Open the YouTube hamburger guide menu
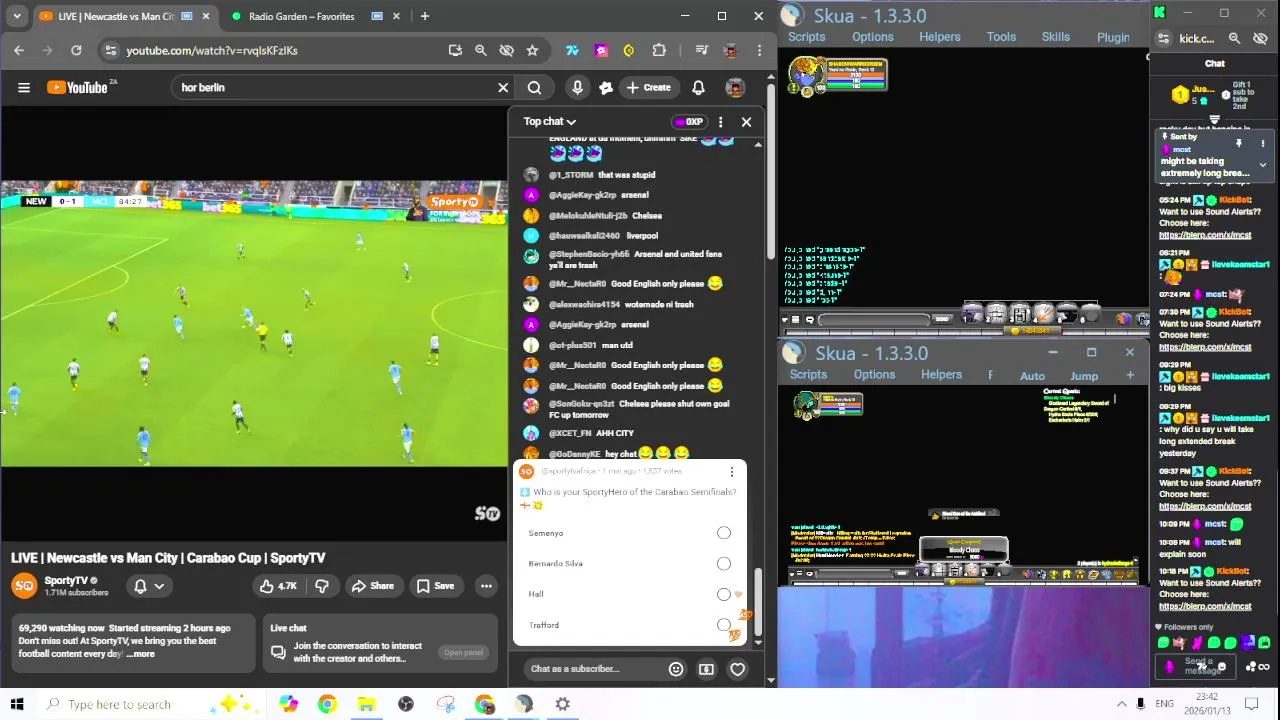 [24, 88]
